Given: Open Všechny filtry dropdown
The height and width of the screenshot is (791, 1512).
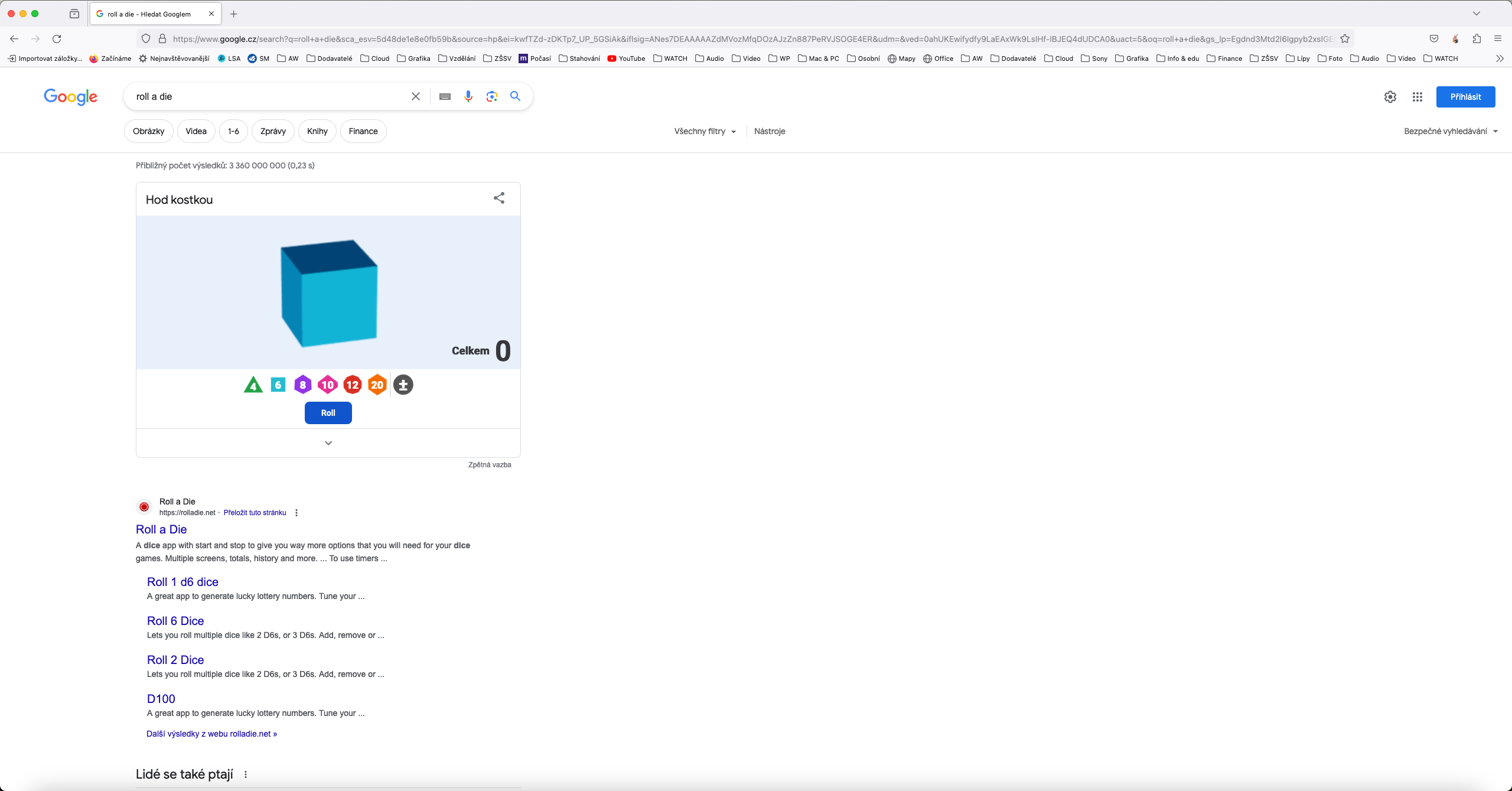Looking at the screenshot, I should point(705,131).
